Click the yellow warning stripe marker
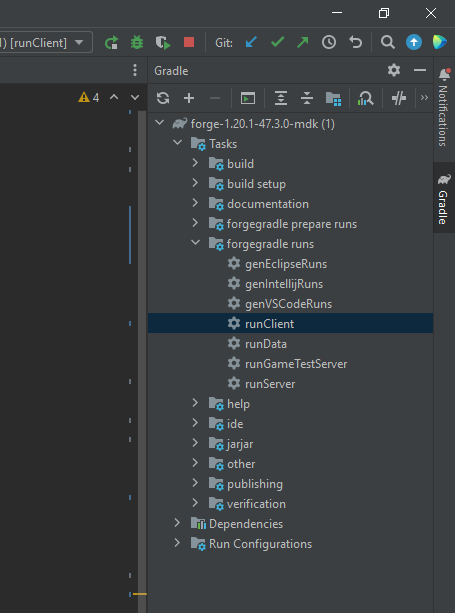The width and height of the screenshot is (455, 613). pyautogui.click(x=140, y=594)
